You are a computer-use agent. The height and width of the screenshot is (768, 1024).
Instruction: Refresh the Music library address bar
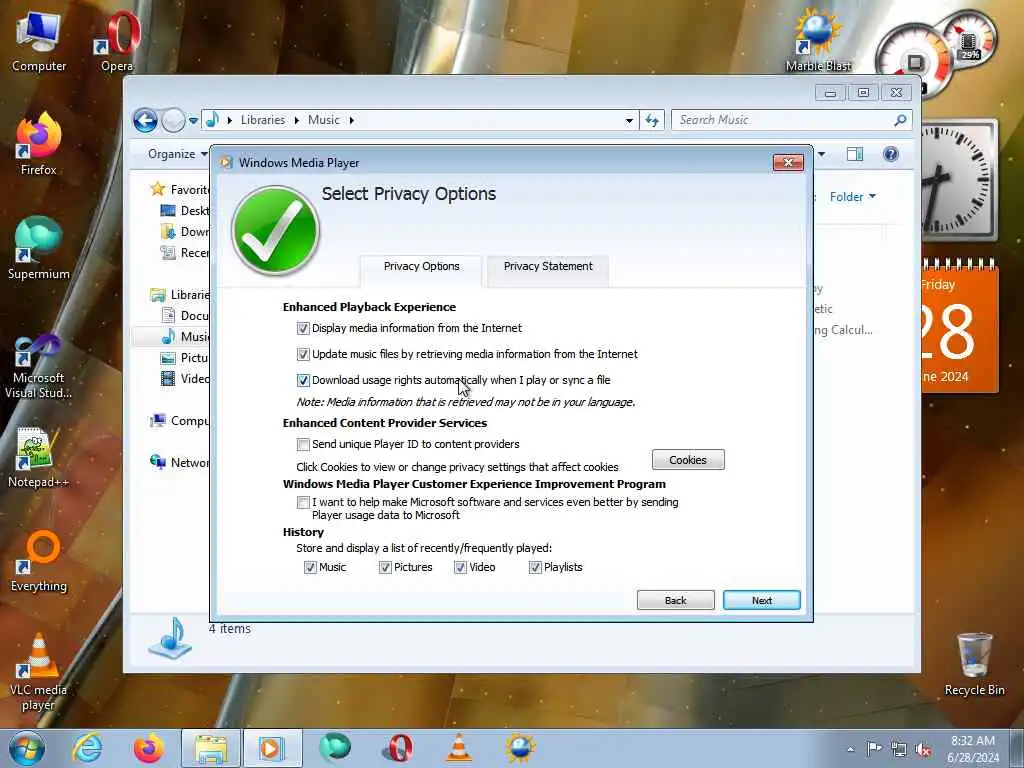coord(652,120)
